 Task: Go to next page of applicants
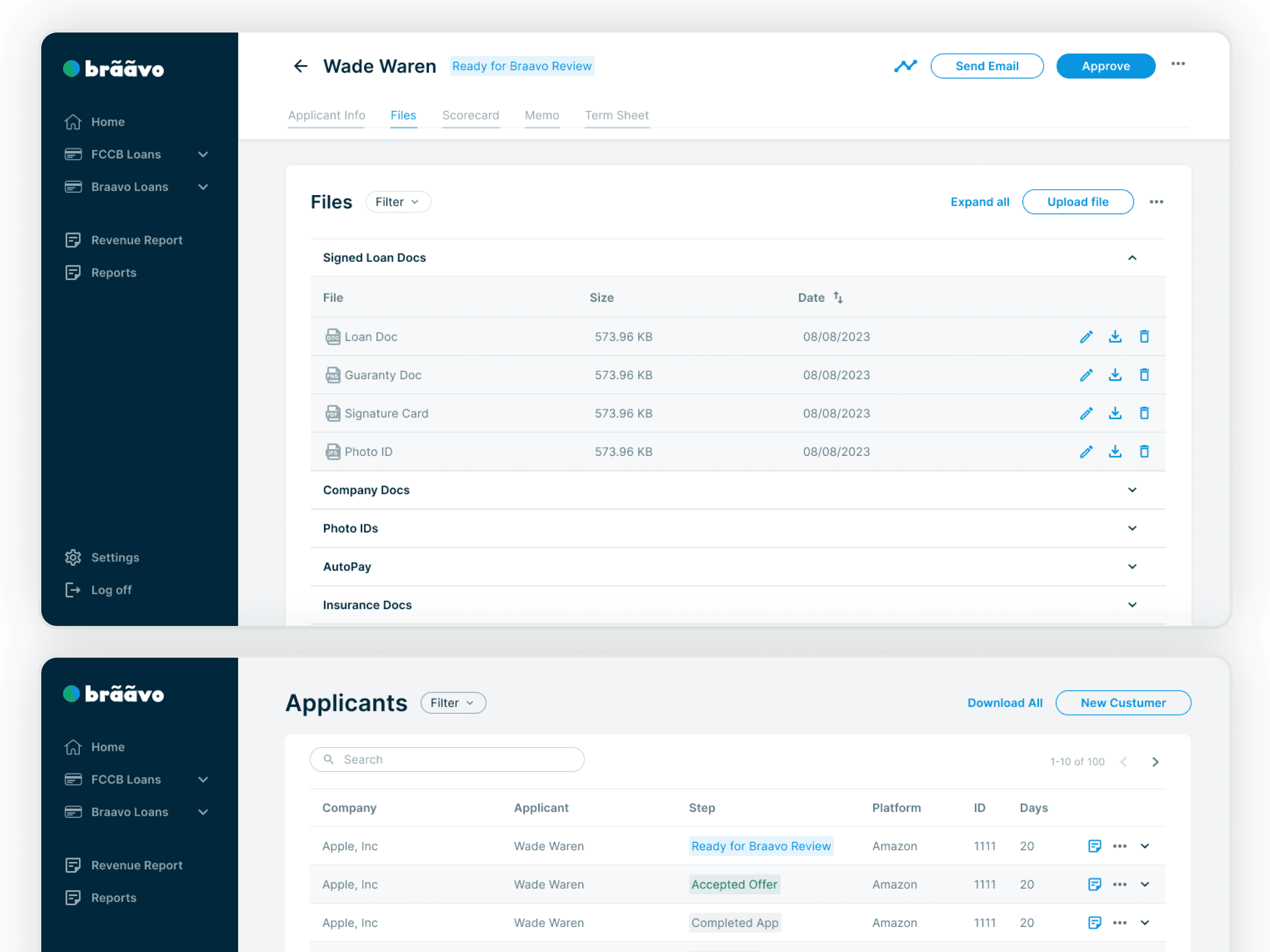pos(1155,762)
